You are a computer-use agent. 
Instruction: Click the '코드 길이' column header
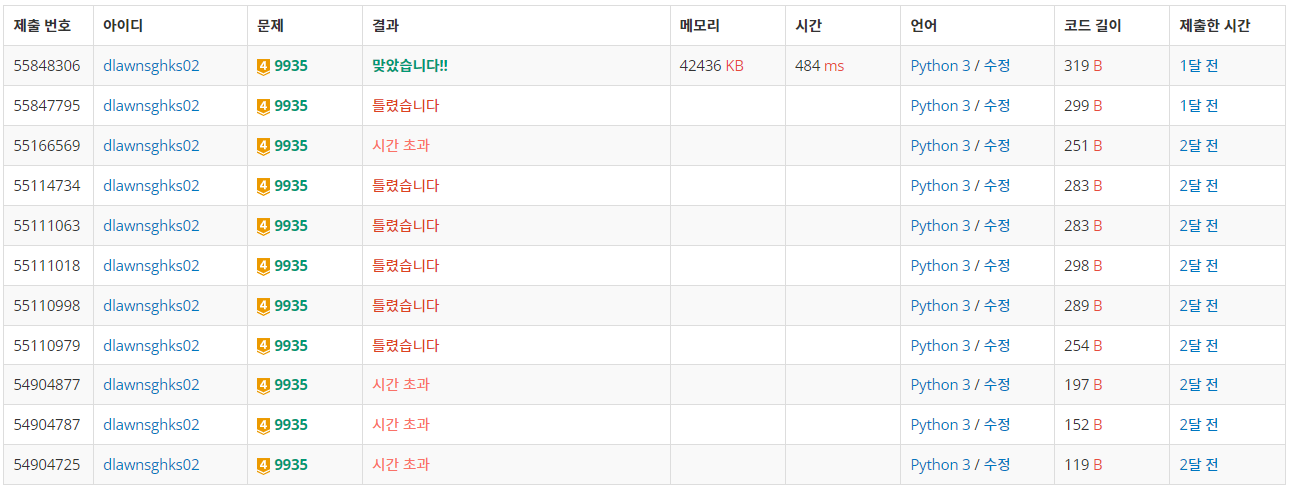coord(1093,26)
